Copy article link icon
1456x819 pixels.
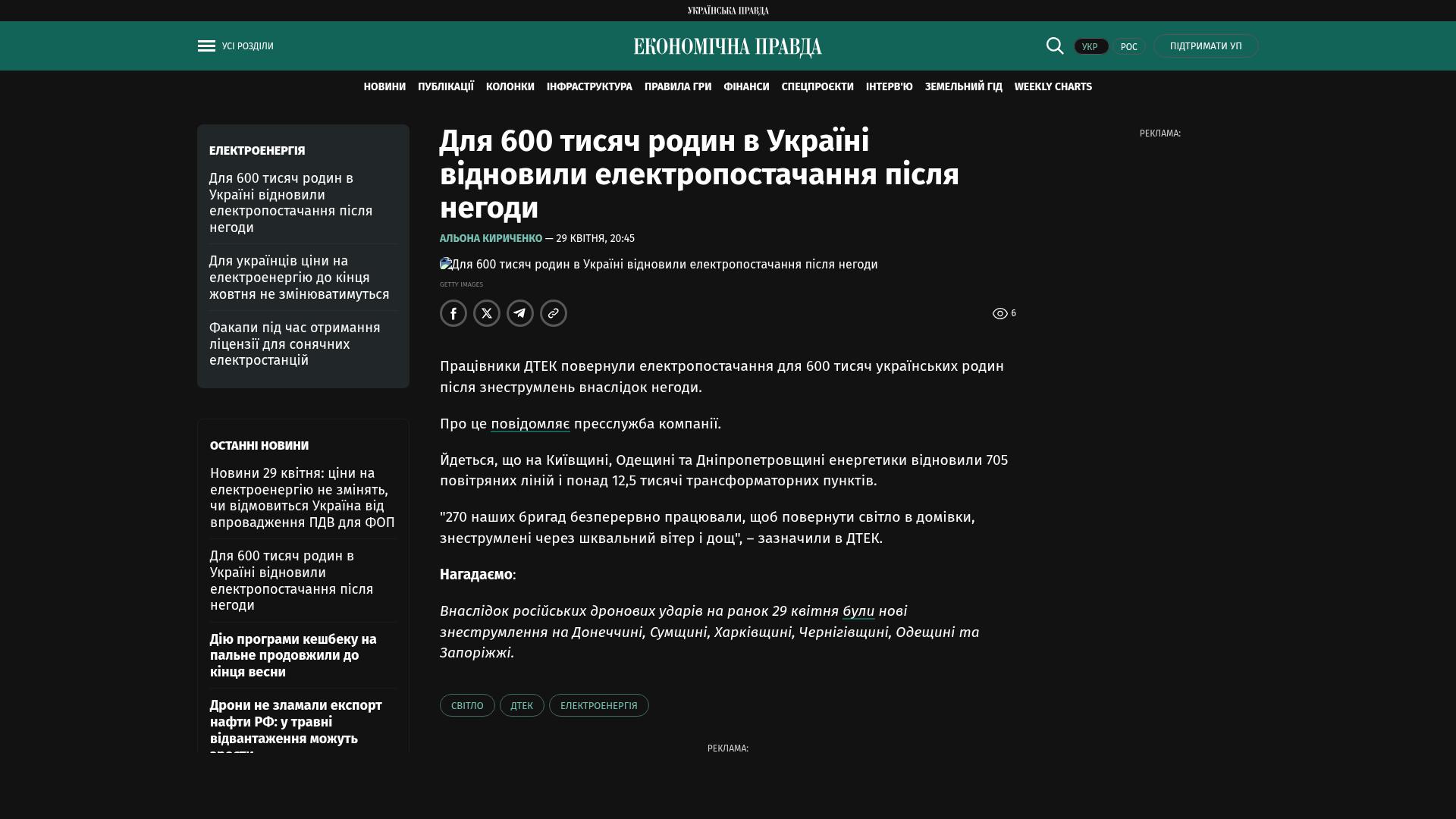(x=554, y=313)
